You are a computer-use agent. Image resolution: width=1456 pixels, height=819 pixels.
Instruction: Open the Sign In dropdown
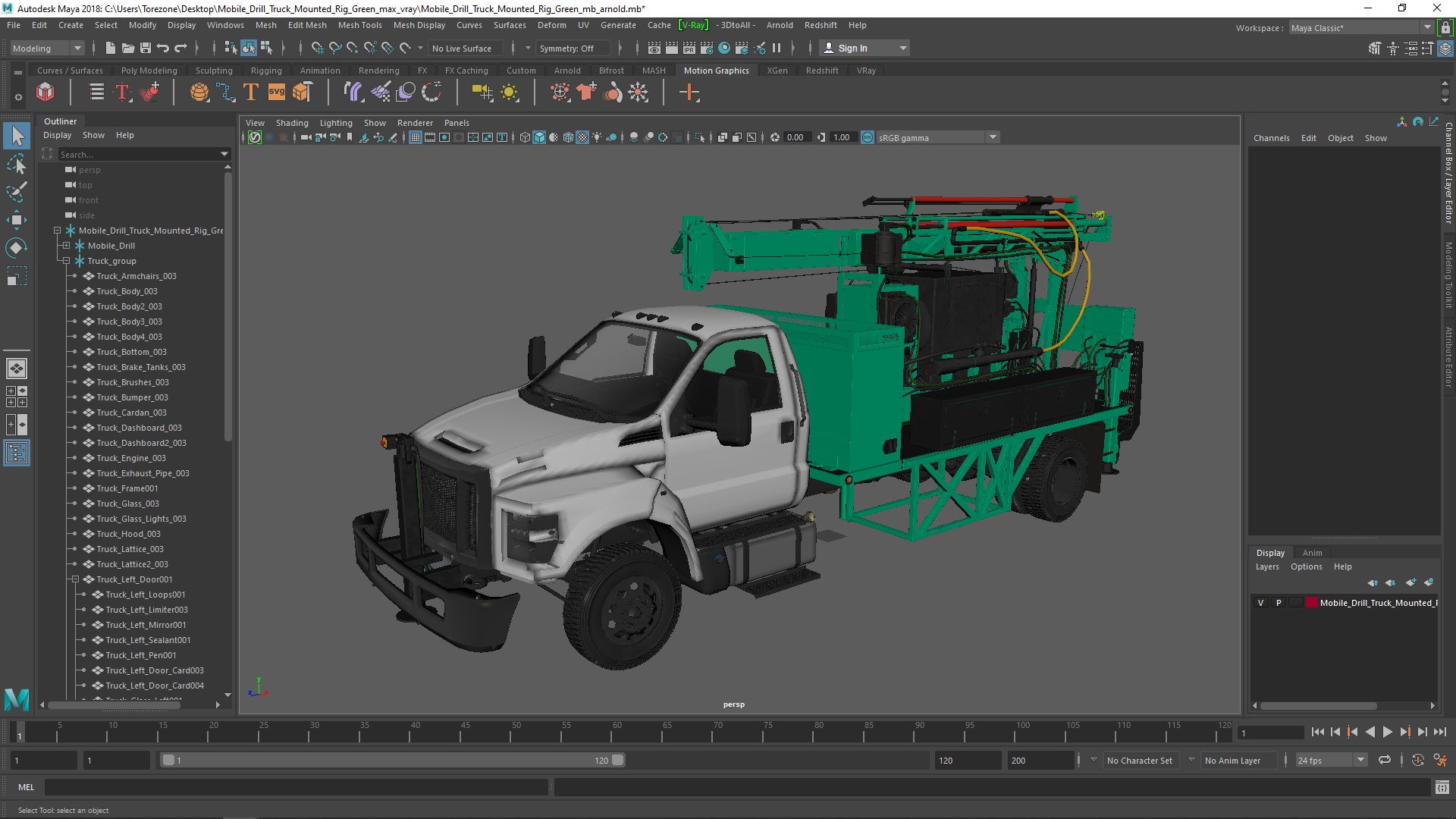[864, 48]
